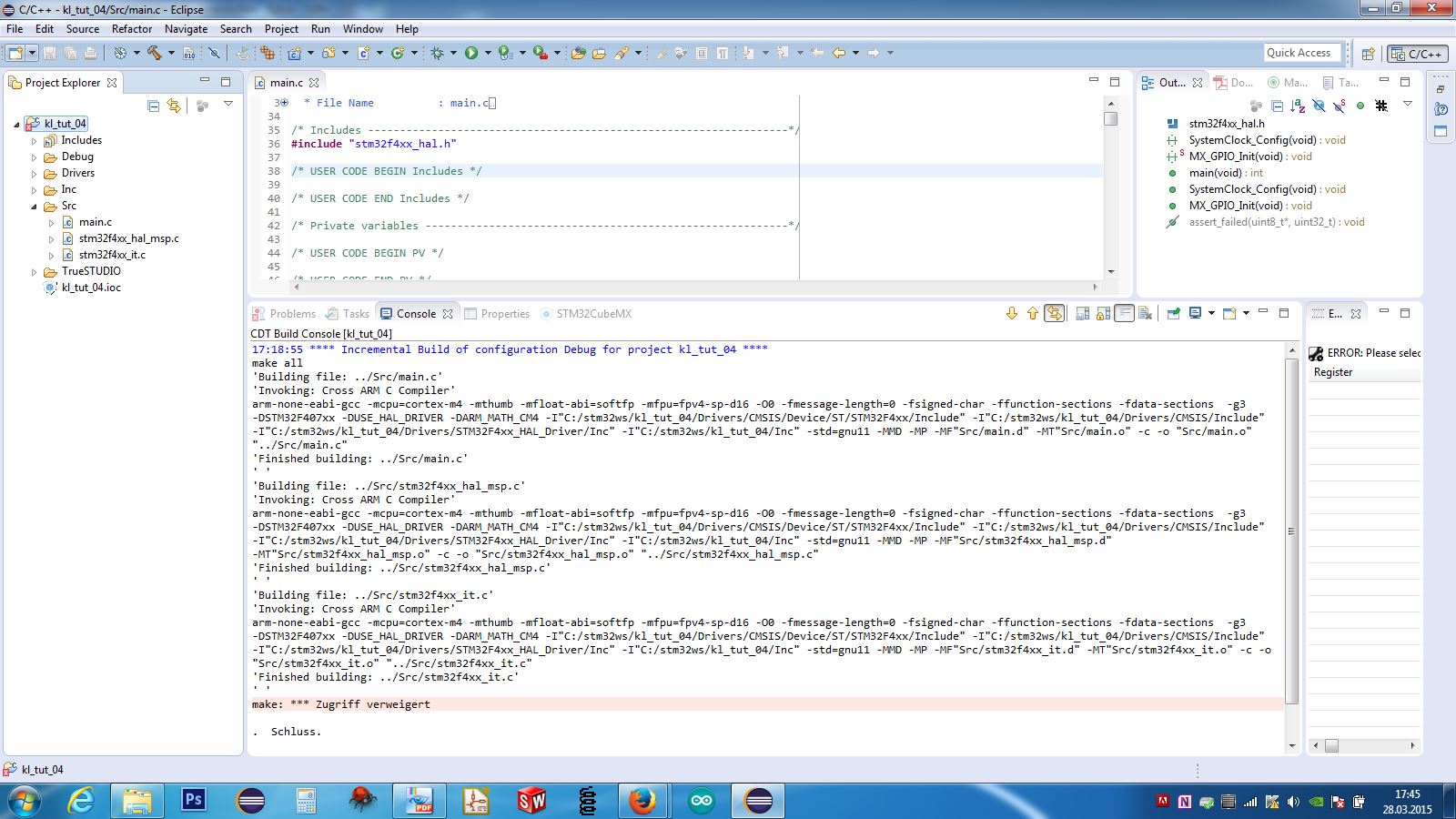Open the Refactor menu
Screen dimensions: 1456x819
(132, 29)
